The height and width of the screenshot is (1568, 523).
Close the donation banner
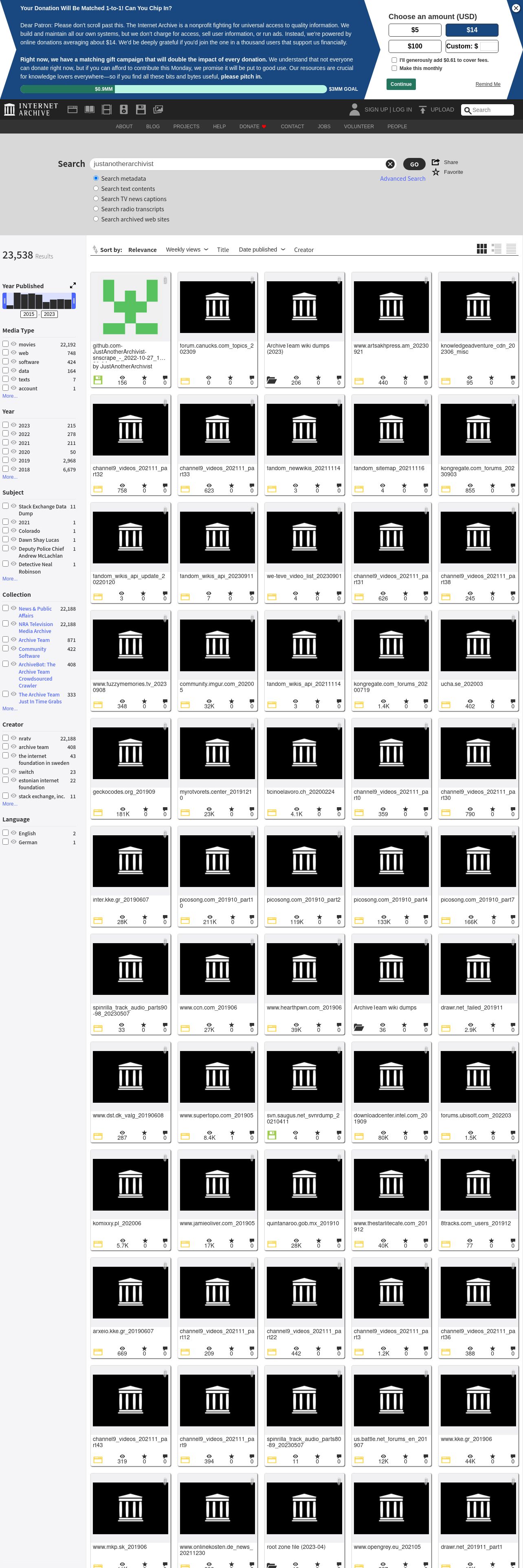(x=516, y=7)
